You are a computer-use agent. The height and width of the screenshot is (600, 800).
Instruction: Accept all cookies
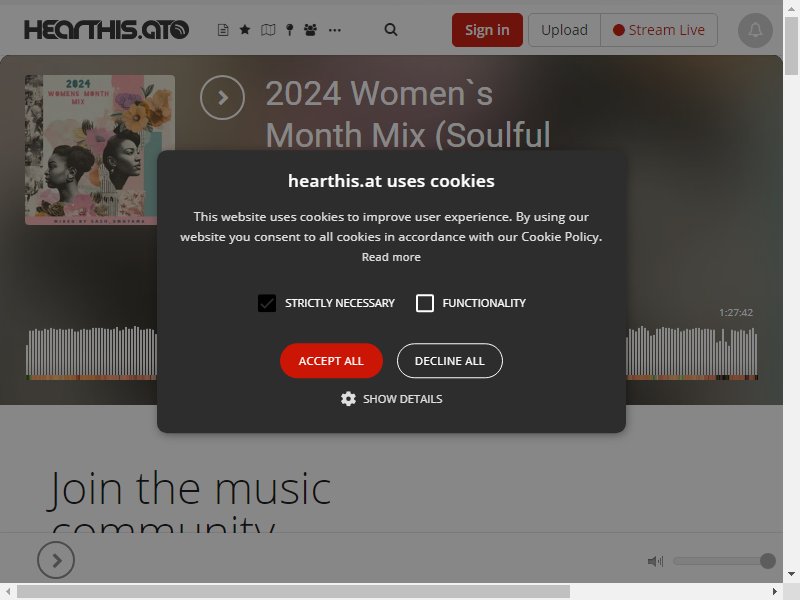pos(331,361)
